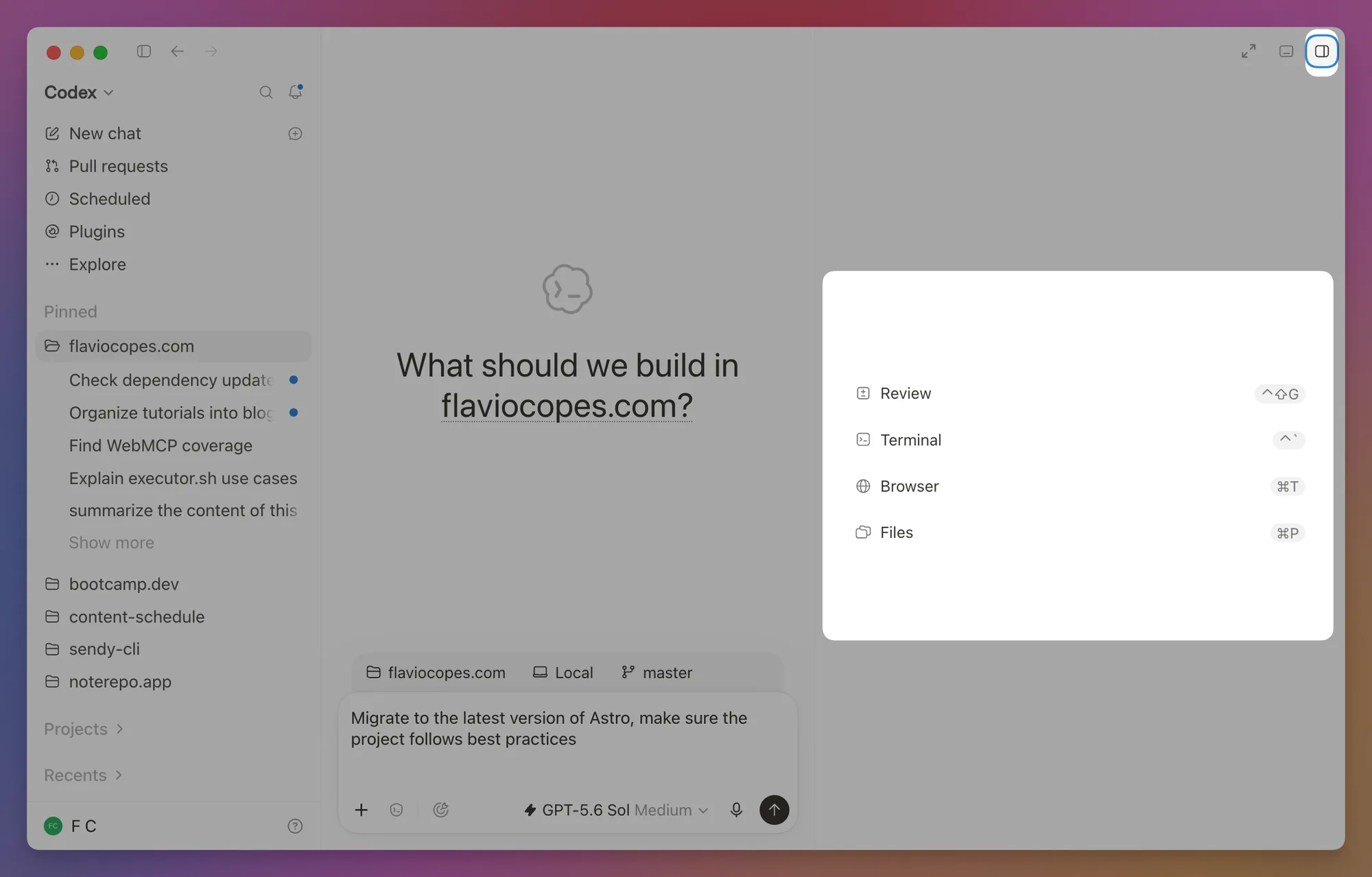
Task: Open 'summarize the content of this' chat
Action: 183,511
